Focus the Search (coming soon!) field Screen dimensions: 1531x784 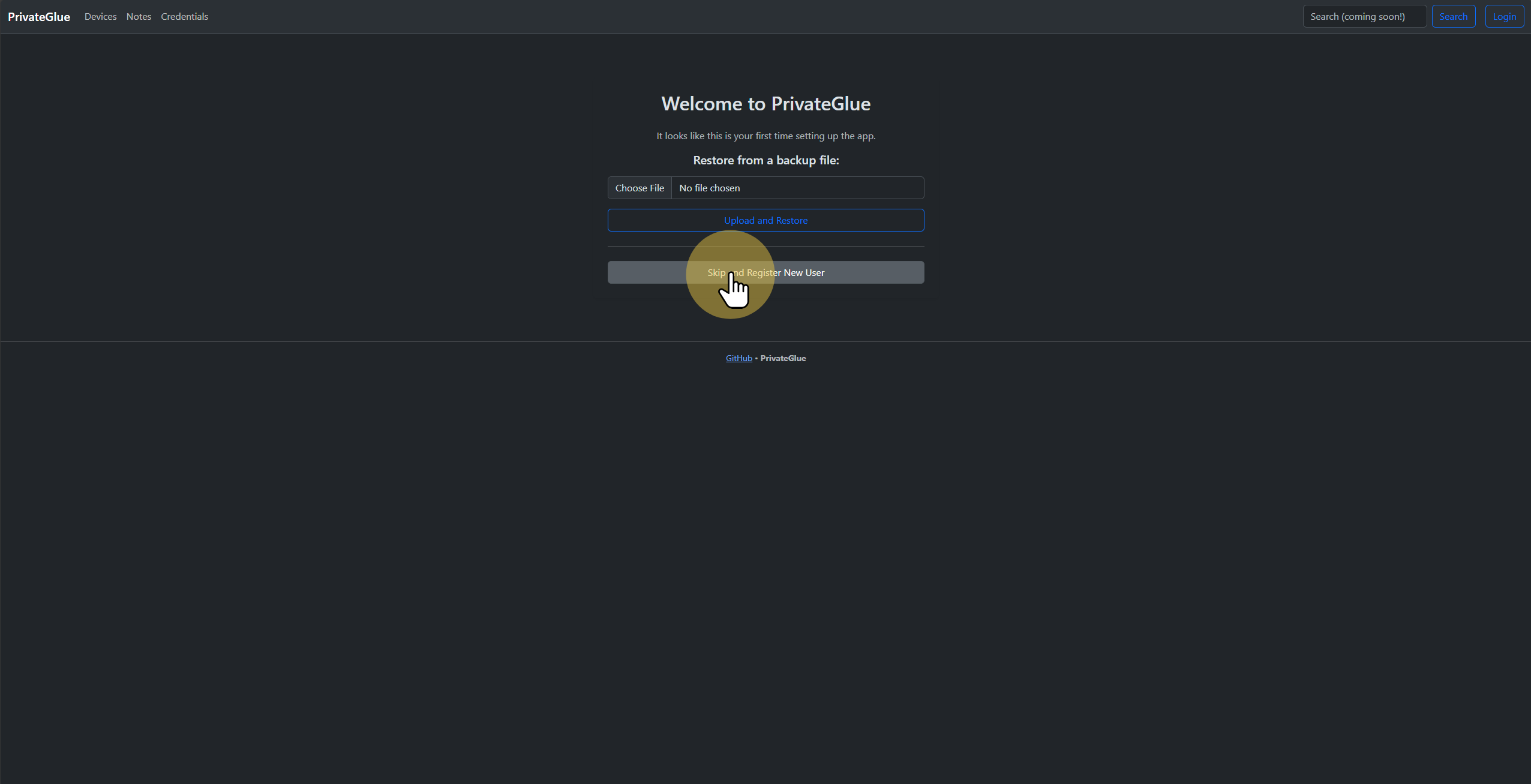click(1364, 17)
